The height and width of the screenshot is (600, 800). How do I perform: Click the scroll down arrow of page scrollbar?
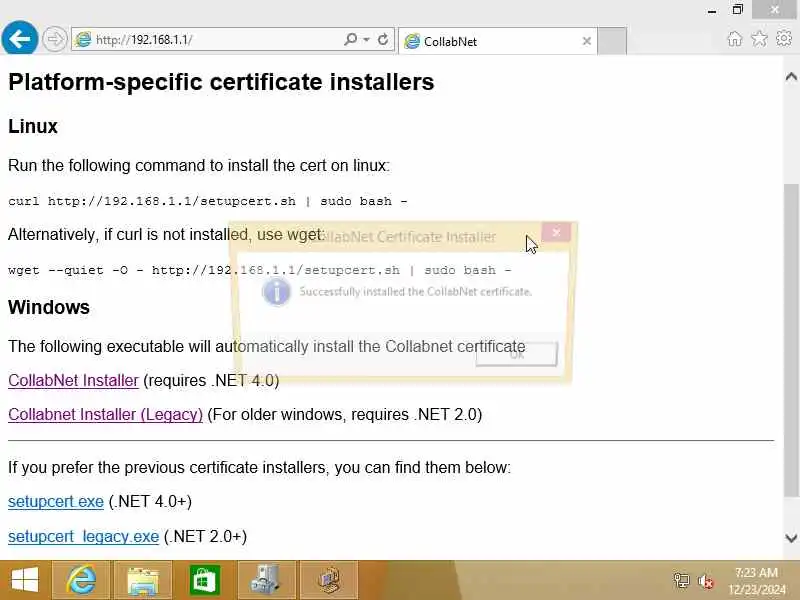(x=791, y=538)
